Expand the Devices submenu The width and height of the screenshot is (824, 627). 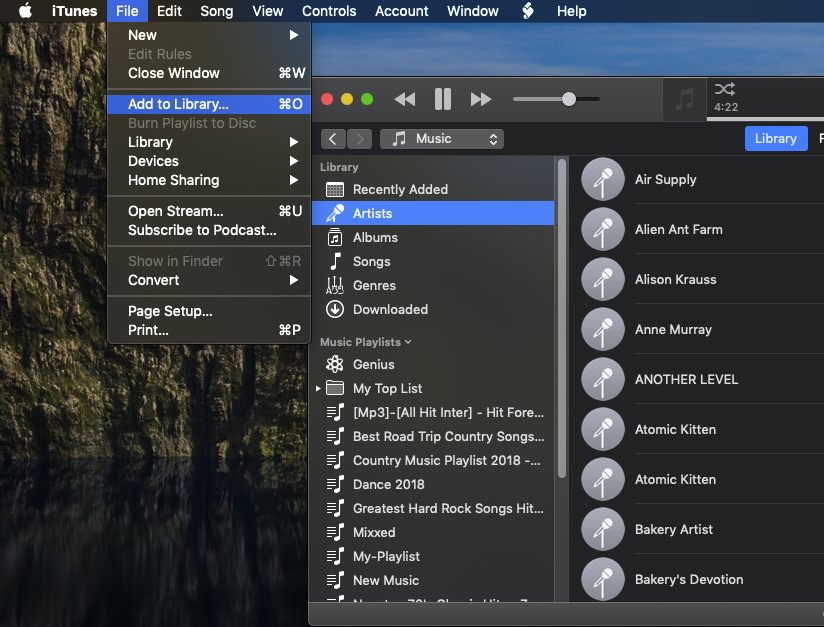209,161
